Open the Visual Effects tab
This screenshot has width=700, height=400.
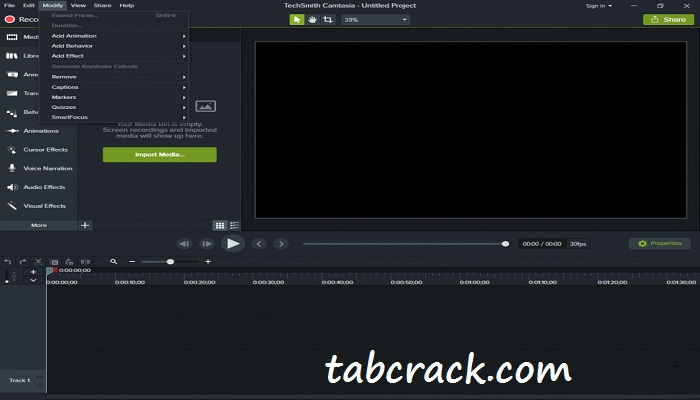click(x=38, y=206)
